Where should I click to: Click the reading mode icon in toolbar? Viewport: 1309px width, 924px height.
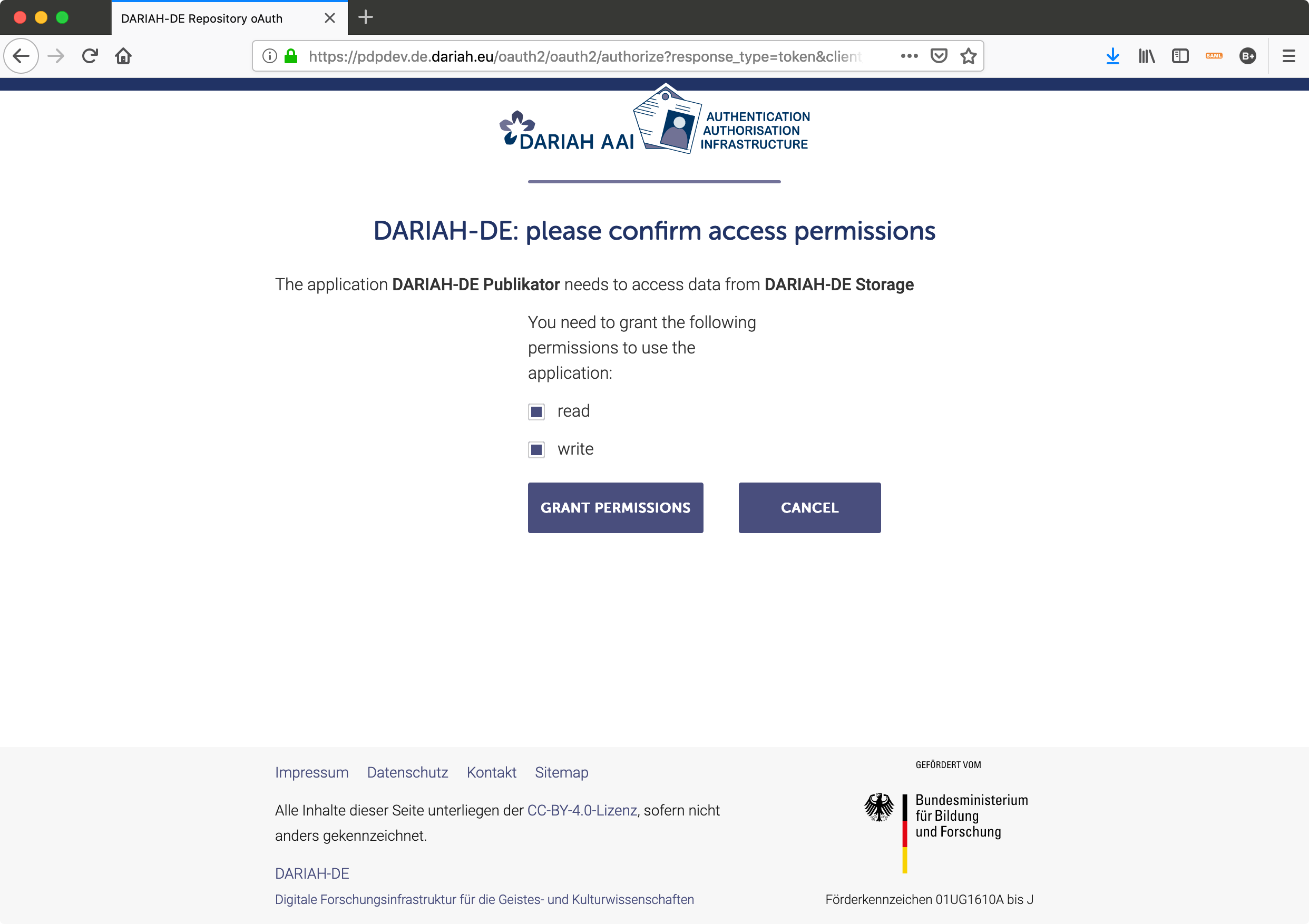coord(1180,56)
